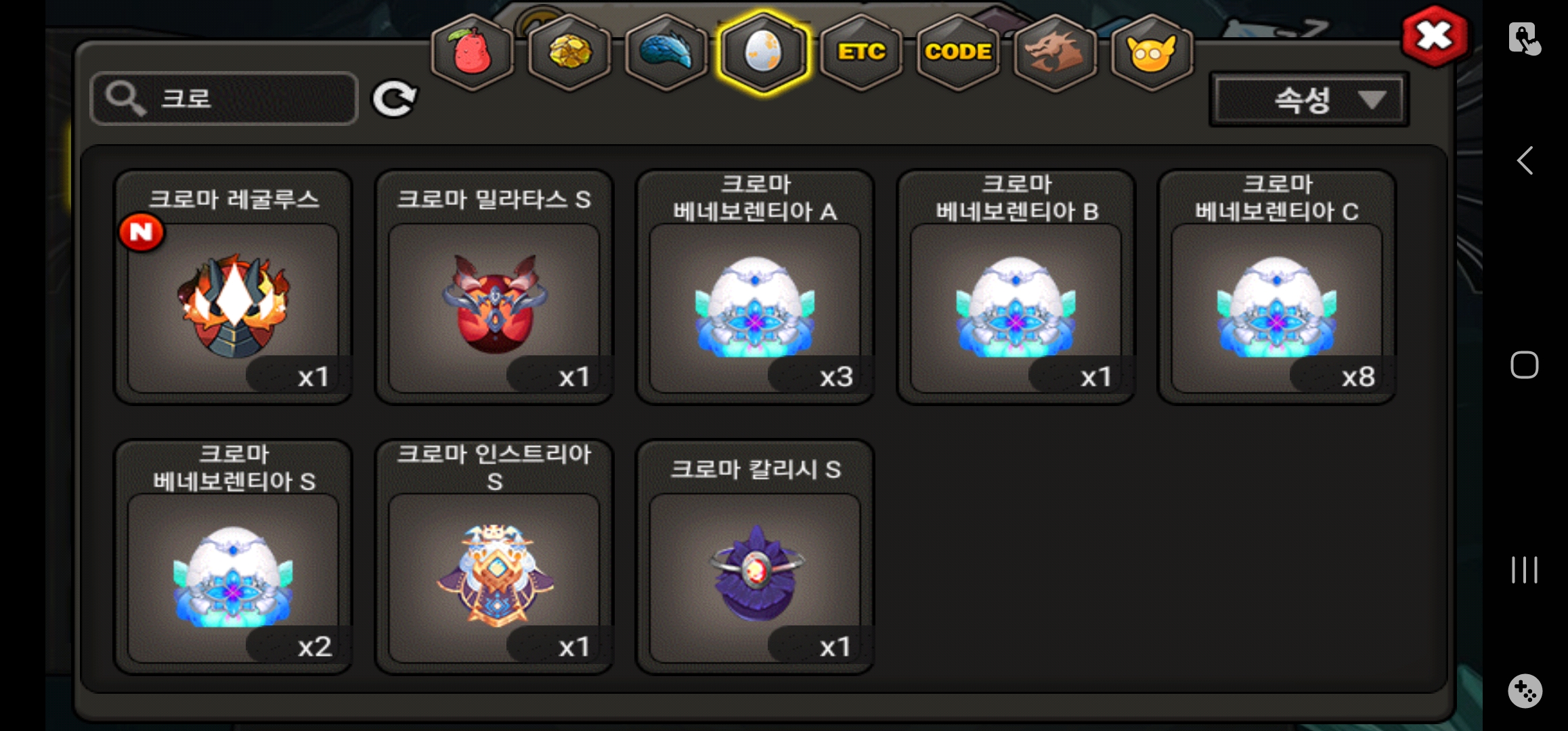Viewport: 1568px width, 731px height.
Task: Click the search reset refresh icon
Action: pyautogui.click(x=395, y=99)
